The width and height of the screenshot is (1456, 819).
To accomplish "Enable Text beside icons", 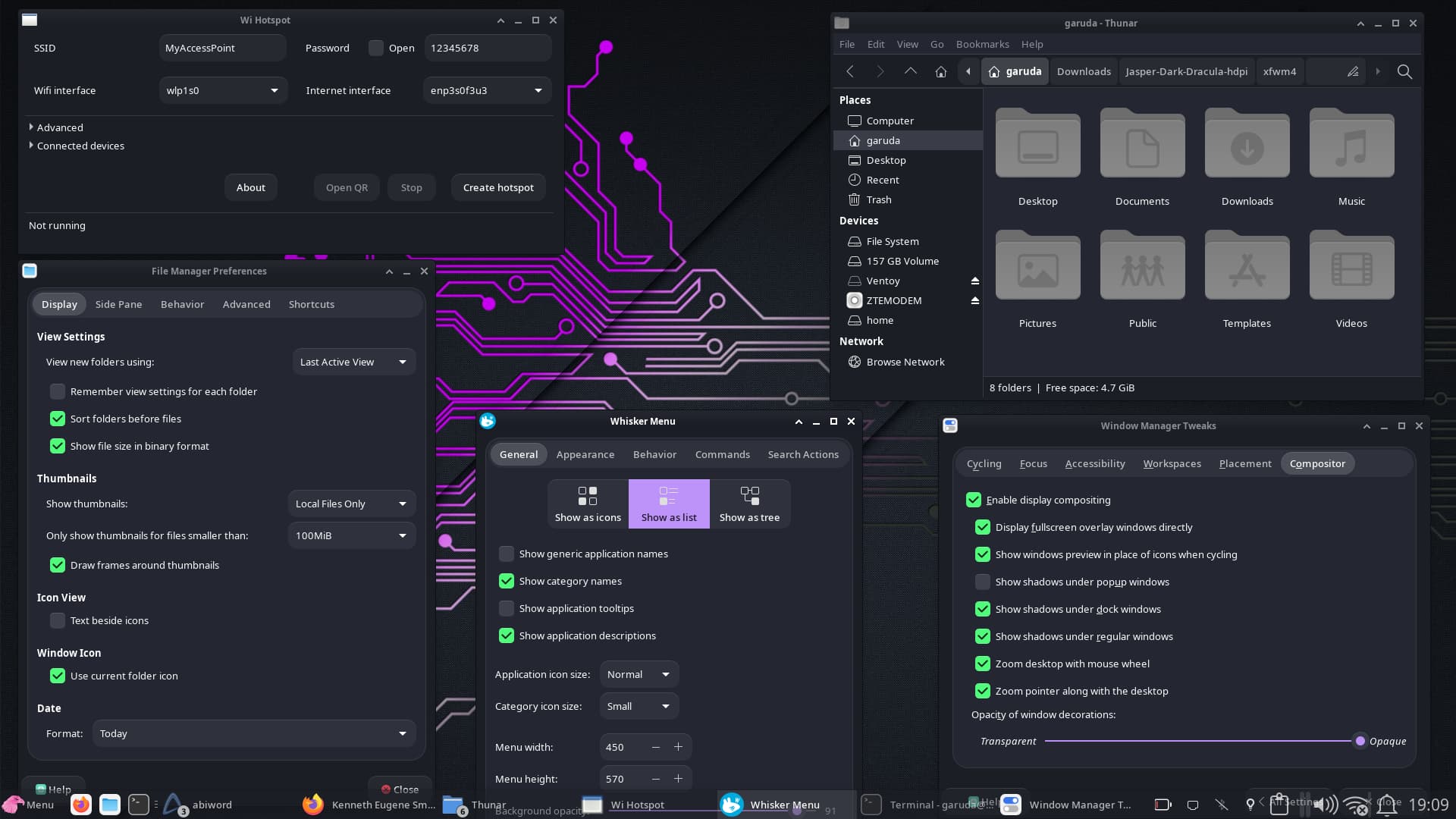I will pos(58,620).
